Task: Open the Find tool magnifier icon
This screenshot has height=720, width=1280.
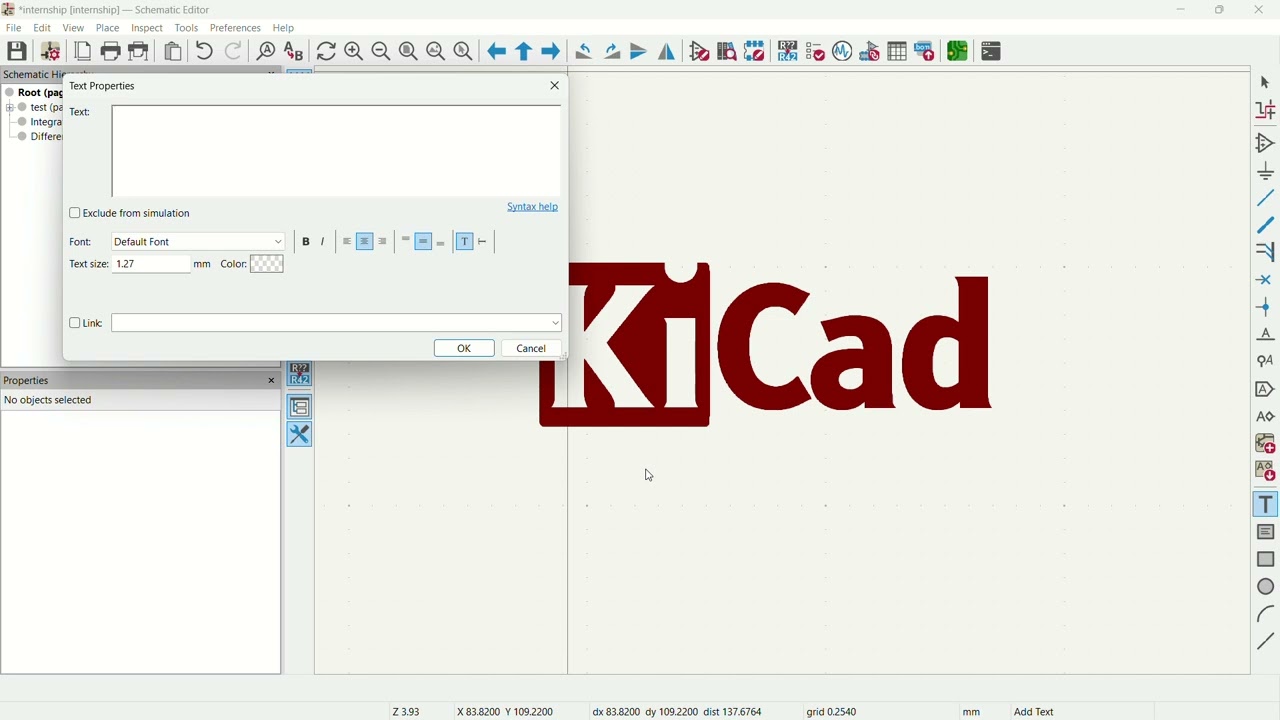Action: tap(265, 52)
